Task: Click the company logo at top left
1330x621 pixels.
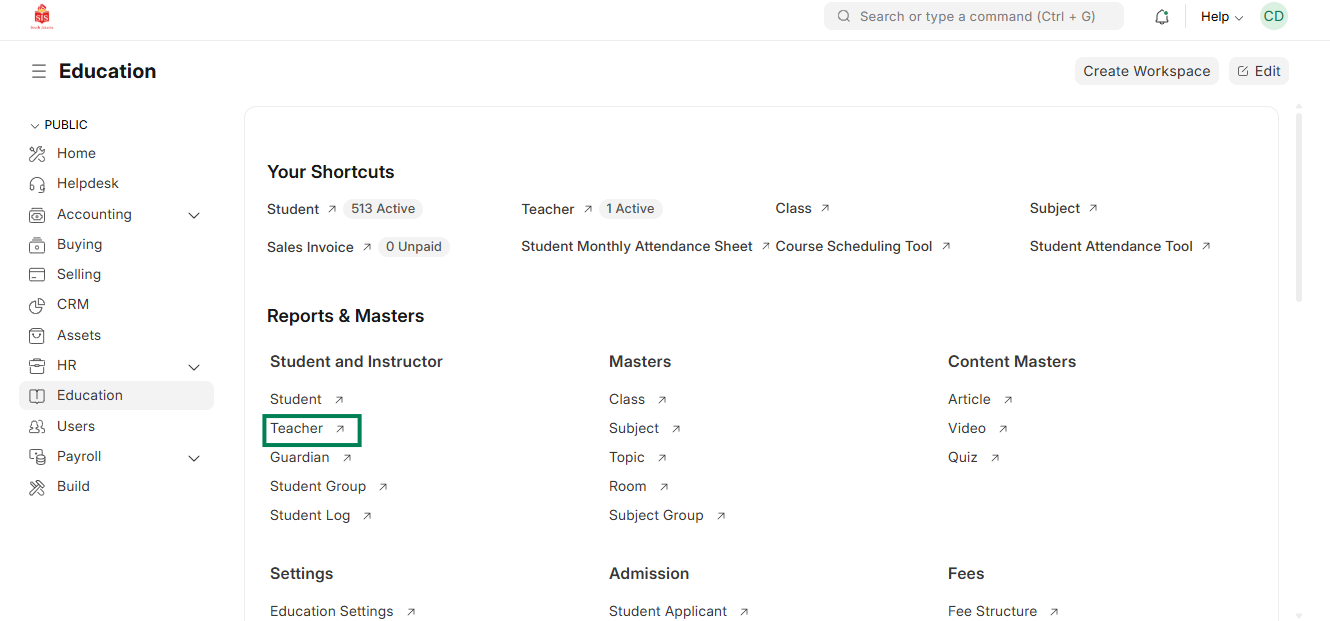Action: (42, 17)
